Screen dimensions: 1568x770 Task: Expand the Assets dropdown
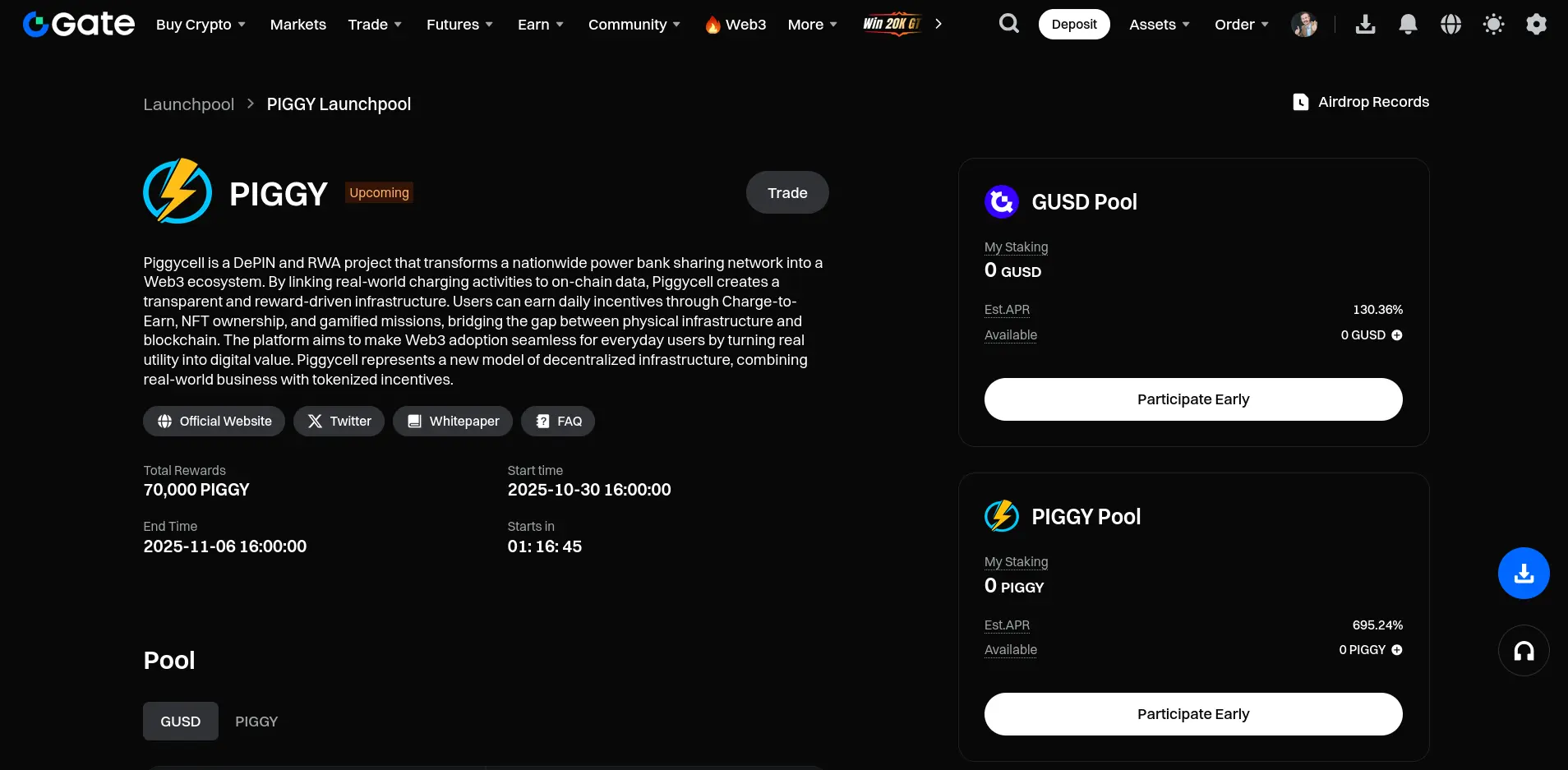(x=1160, y=25)
